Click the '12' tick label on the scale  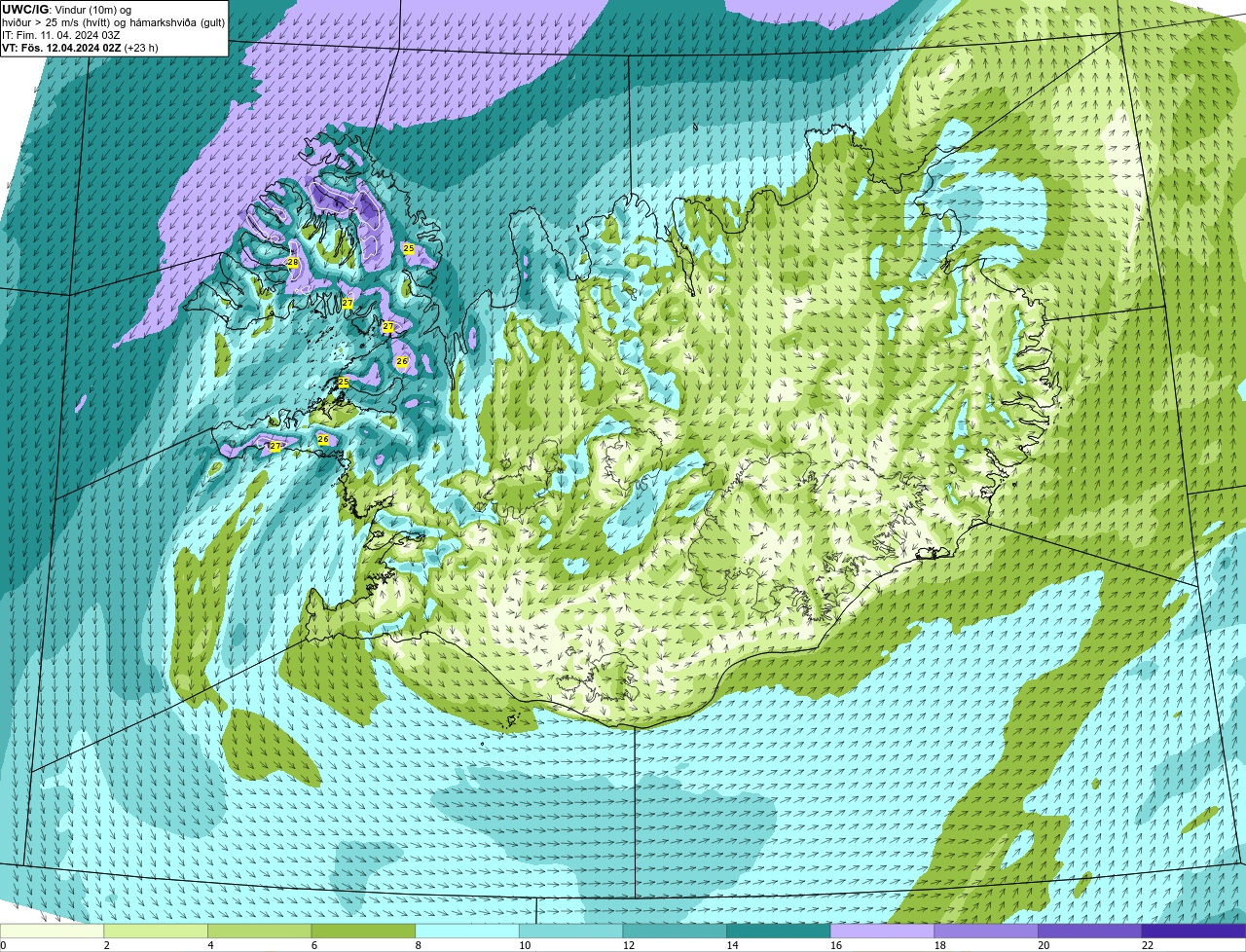[x=629, y=945]
